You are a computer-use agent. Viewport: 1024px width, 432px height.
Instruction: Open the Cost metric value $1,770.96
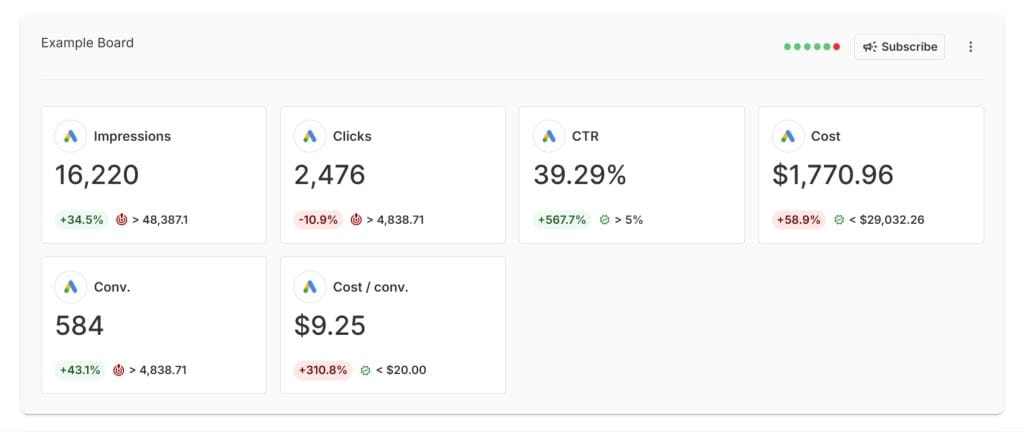[832, 175]
